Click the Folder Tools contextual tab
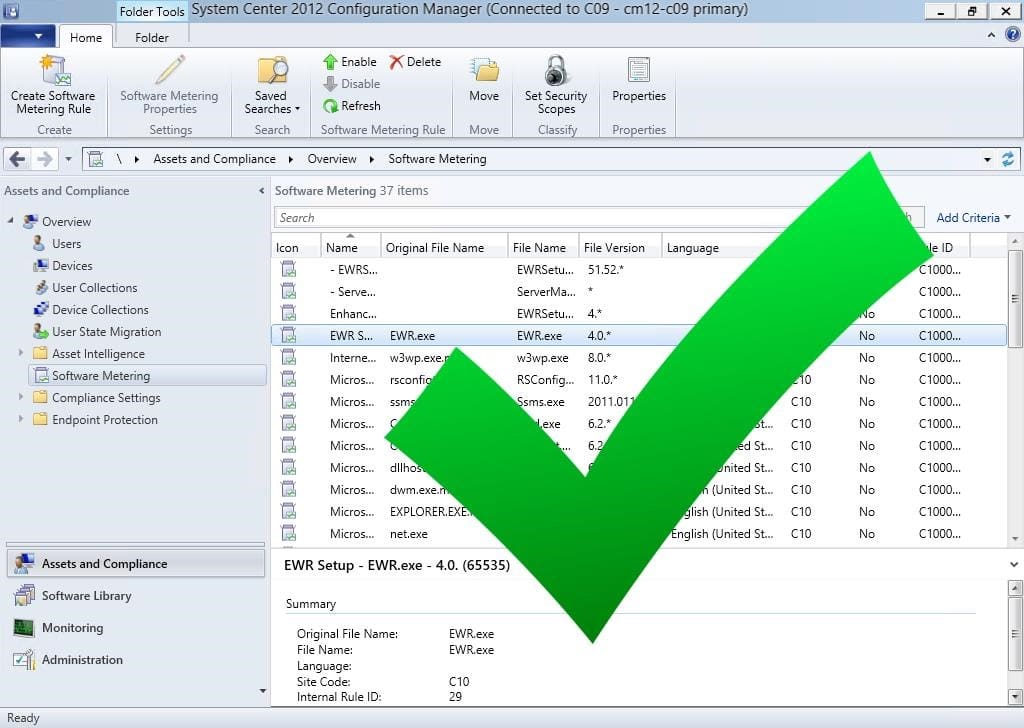 152,11
